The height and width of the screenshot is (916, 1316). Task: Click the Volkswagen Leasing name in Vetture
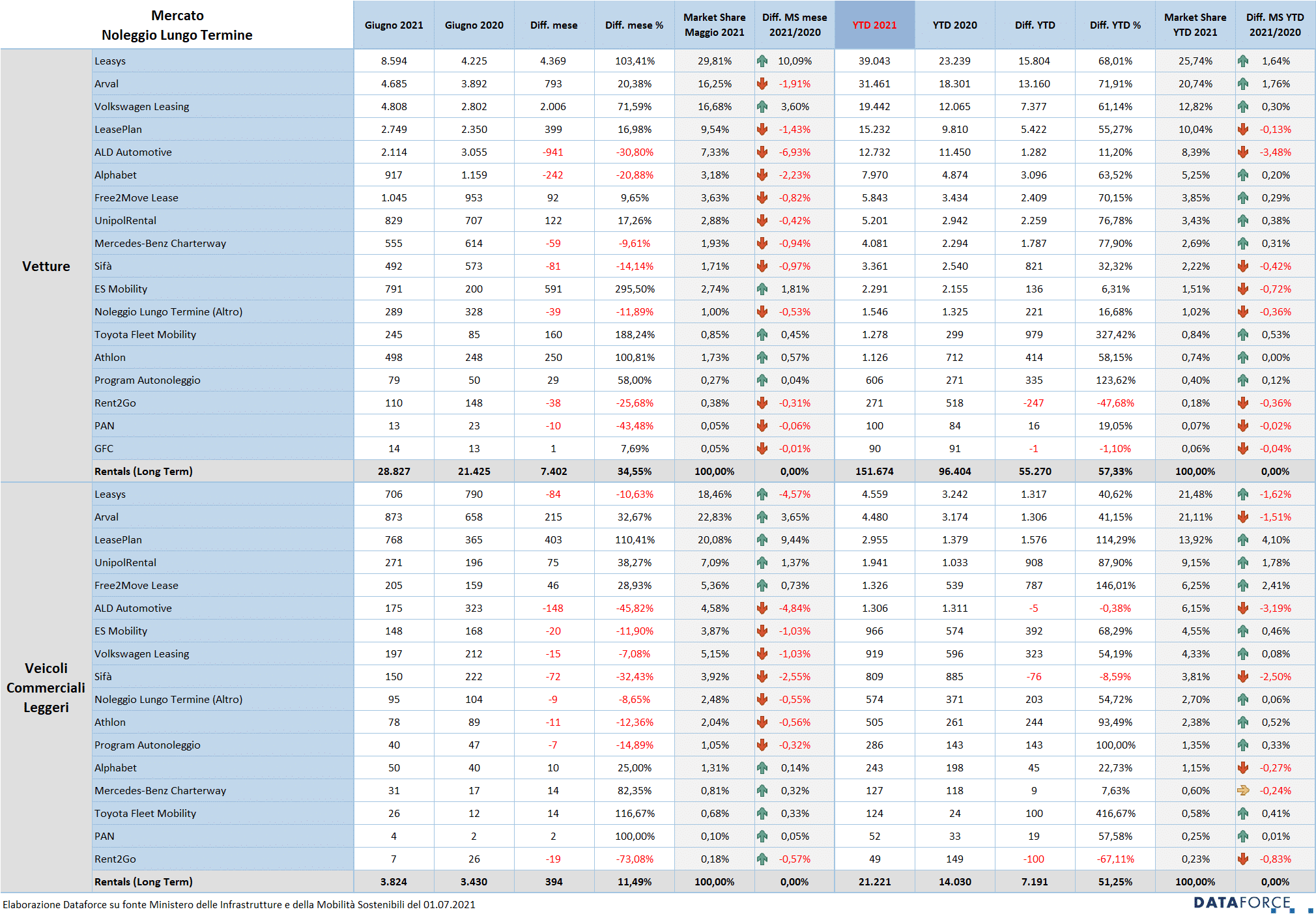(142, 107)
